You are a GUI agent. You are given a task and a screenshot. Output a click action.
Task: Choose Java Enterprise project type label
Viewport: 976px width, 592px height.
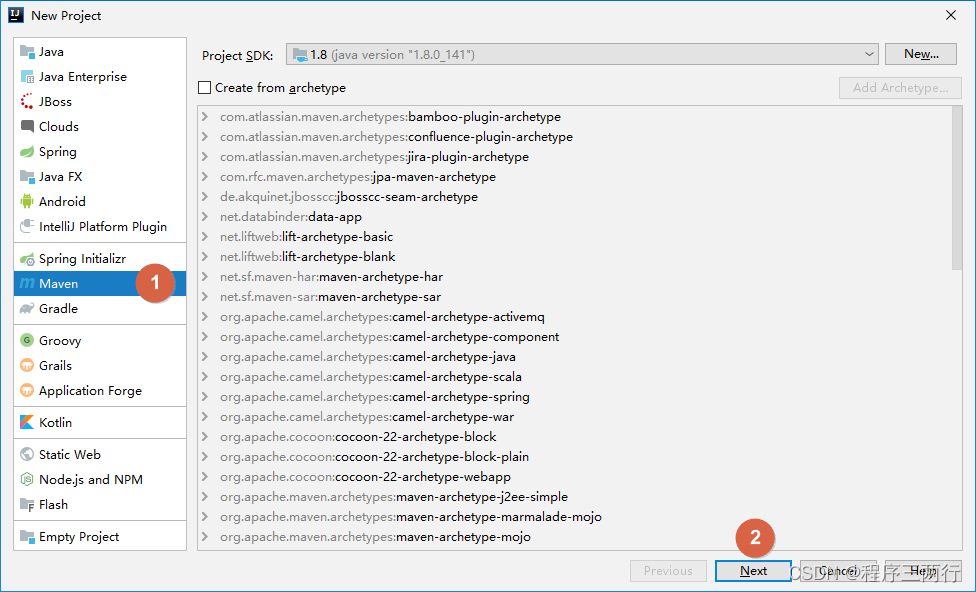83,77
